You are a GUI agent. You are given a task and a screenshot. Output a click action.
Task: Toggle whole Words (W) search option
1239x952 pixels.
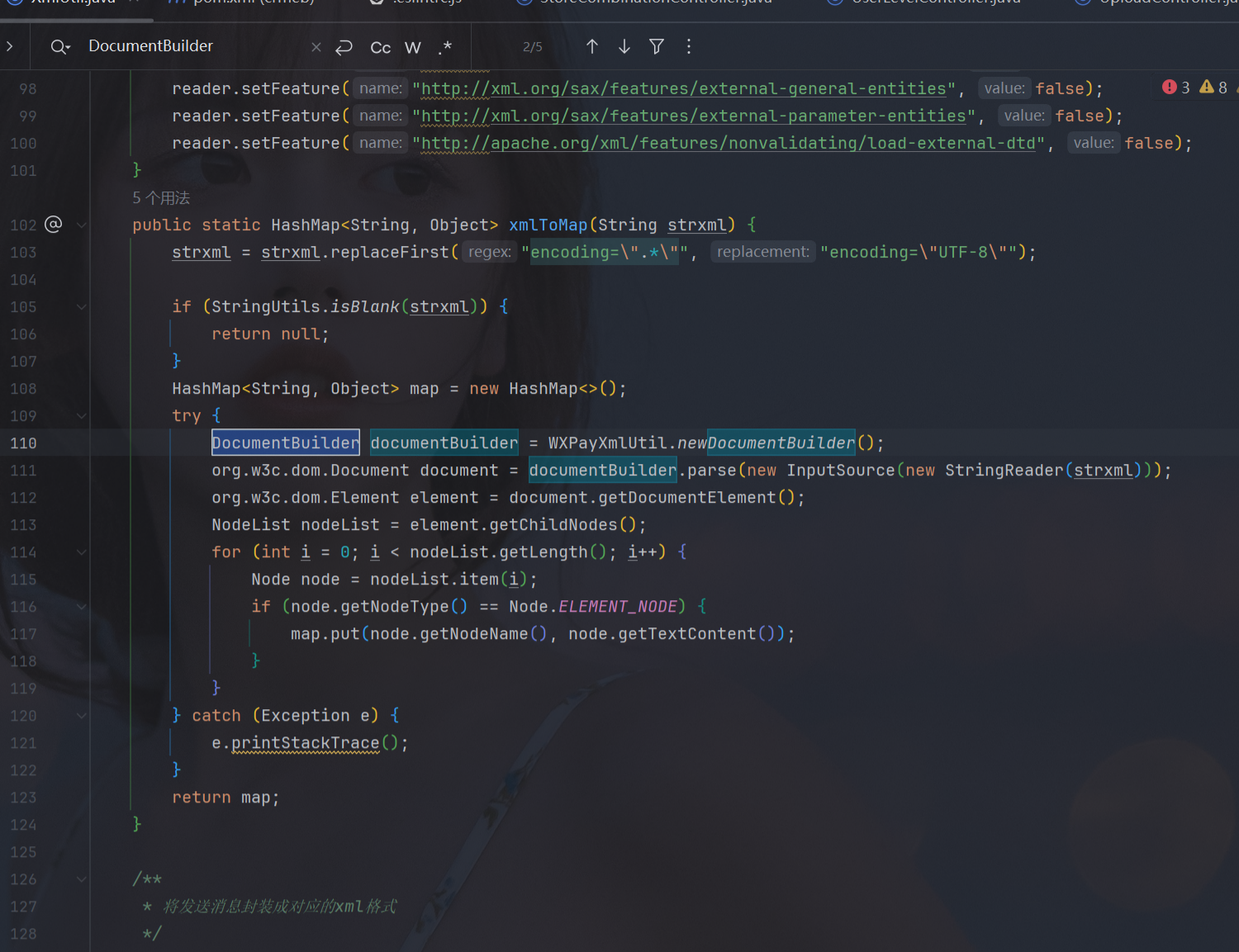(413, 48)
